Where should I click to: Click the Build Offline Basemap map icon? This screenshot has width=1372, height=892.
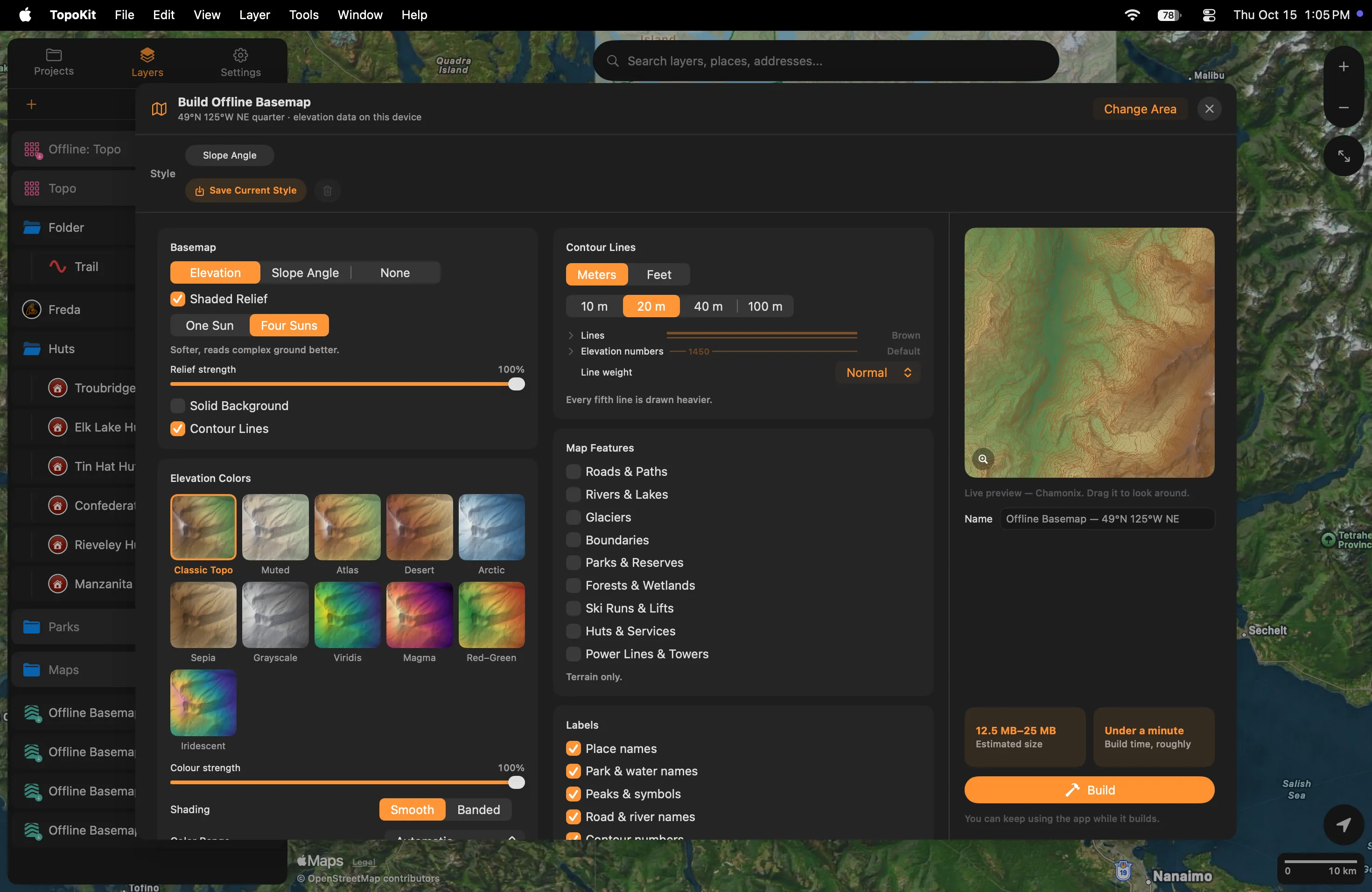tap(159, 109)
